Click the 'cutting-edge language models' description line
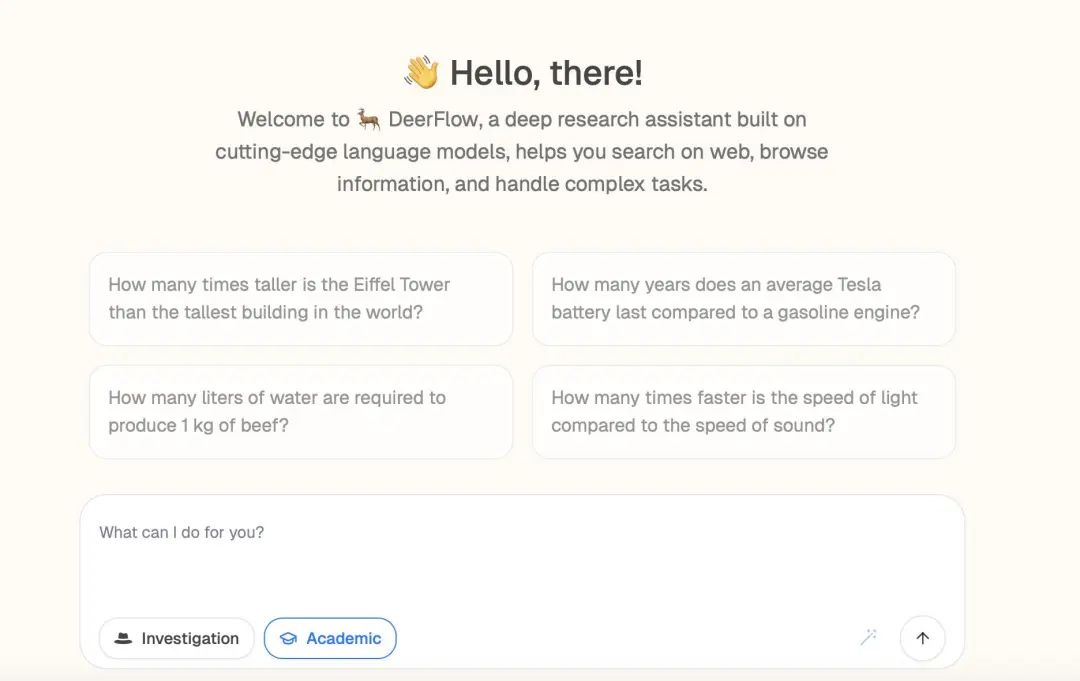The image size is (1080, 681). 521,151
